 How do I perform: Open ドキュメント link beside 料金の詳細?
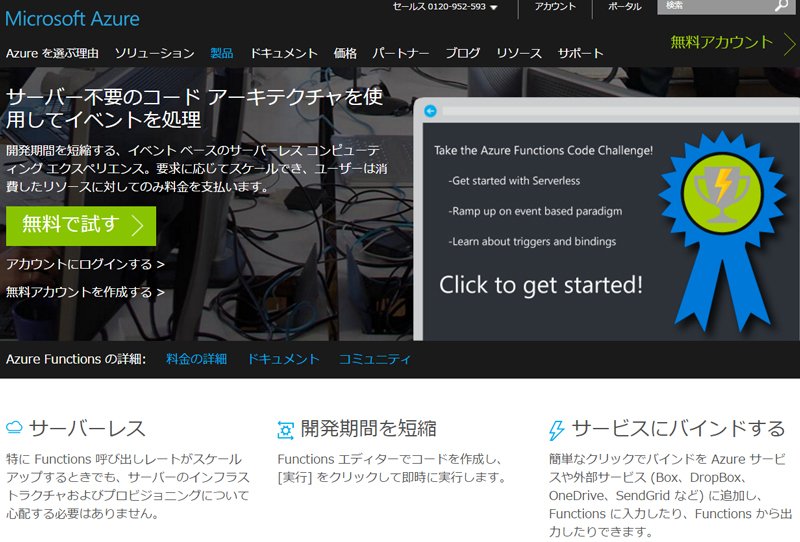283,359
